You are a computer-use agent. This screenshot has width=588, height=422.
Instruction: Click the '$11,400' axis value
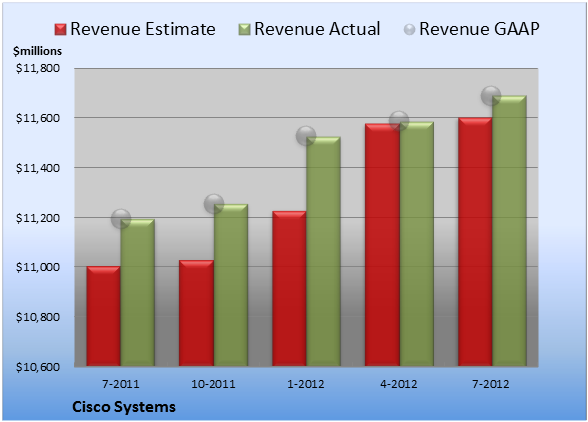pyautogui.click(x=38, y=168)
